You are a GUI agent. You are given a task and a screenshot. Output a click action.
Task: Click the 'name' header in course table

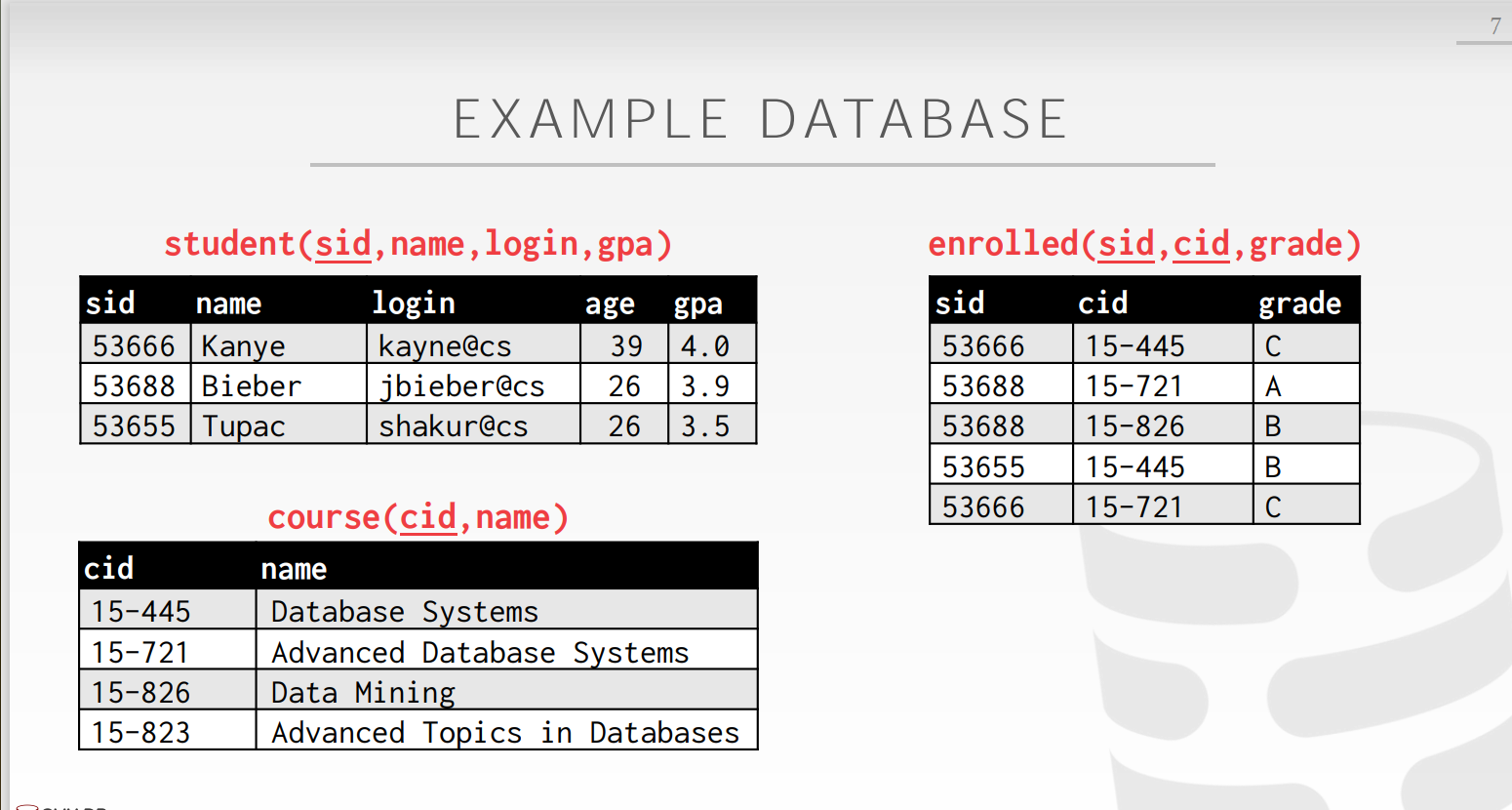point(294,569)
